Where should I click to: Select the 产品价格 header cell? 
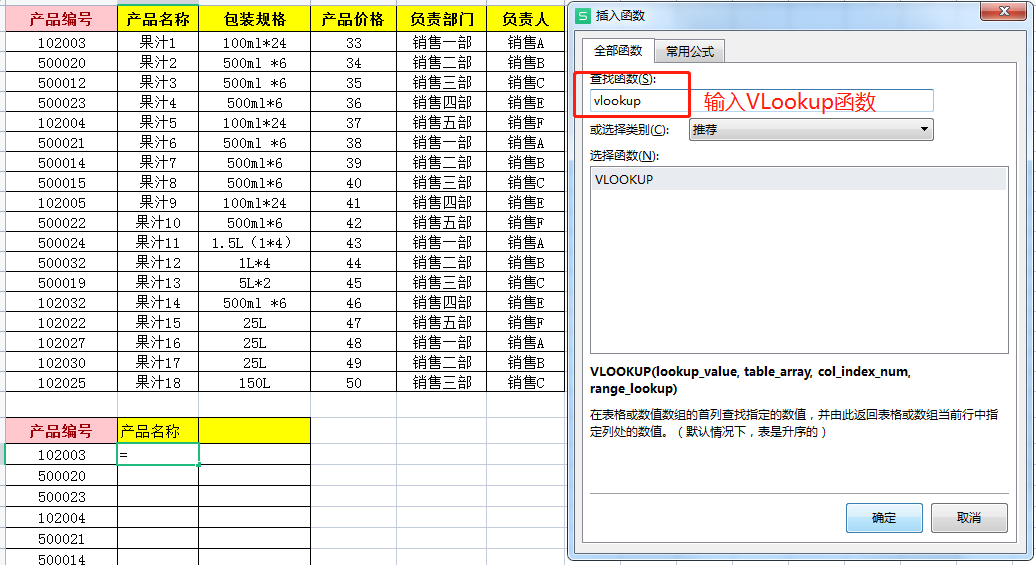pos(353,19)
